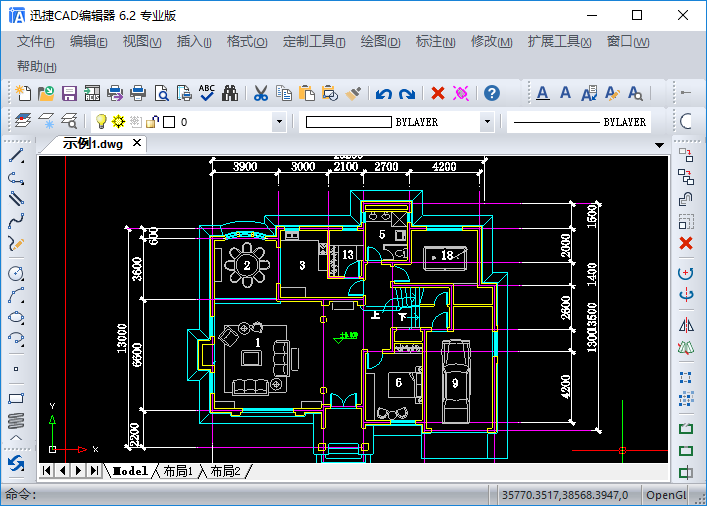Cut selection with the scissors icon
The image size is (707, 506).
(x=261, y=93)
